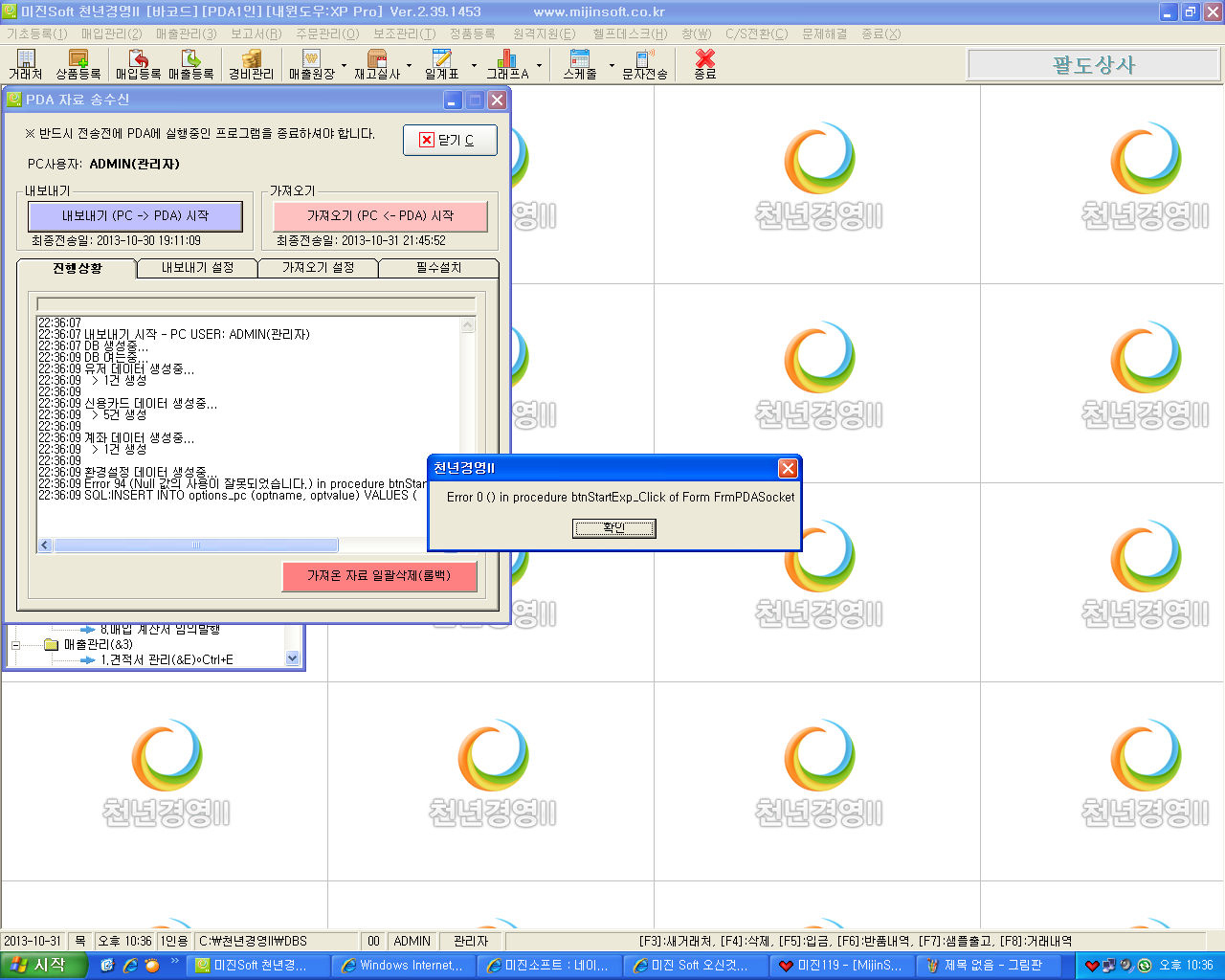1225x980 pixels.
Task: Select 1.견적서 관리 tree item
Action: point(167,660)
